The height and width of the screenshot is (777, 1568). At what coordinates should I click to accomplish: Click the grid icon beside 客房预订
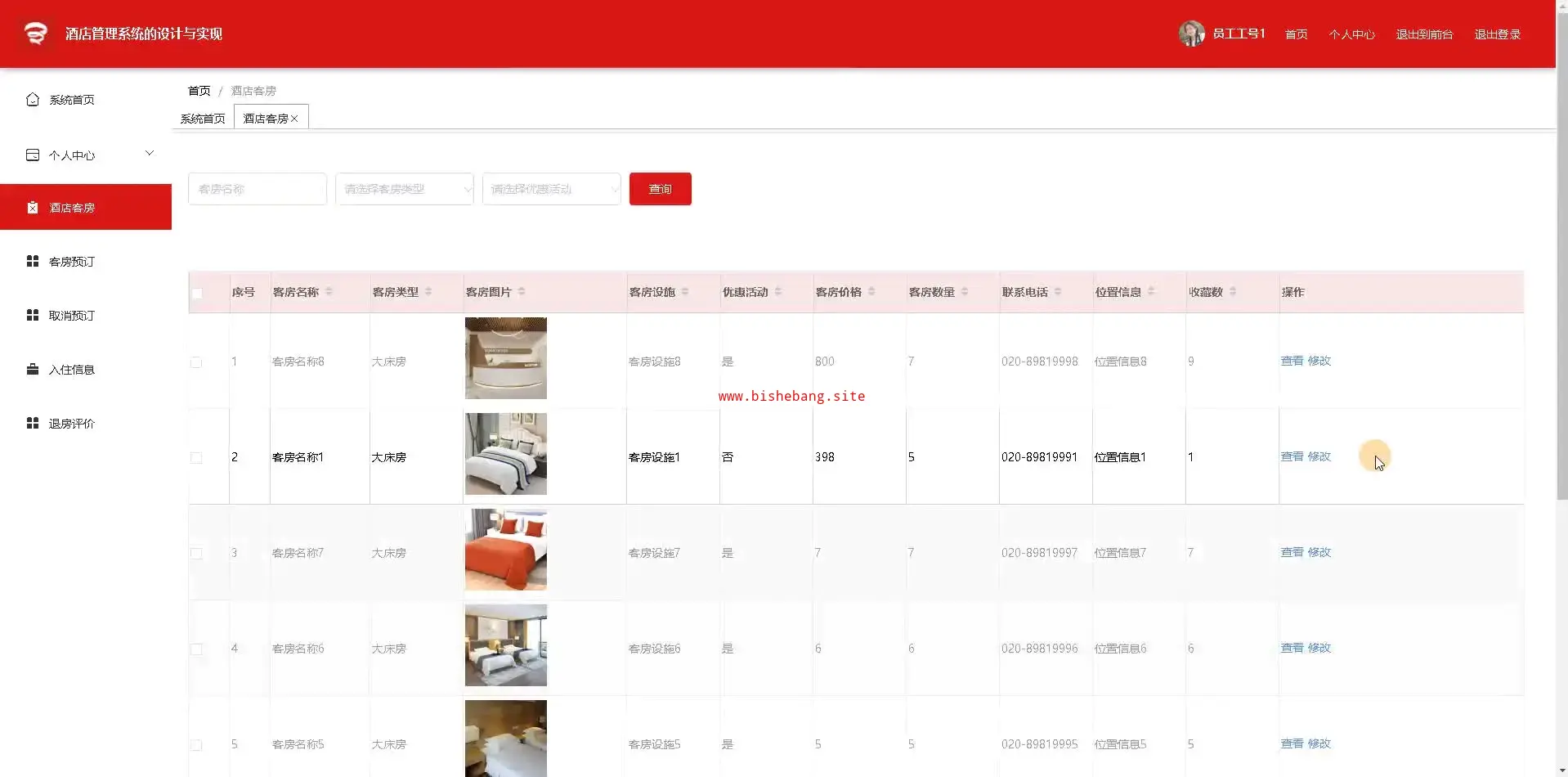[33, 262]
